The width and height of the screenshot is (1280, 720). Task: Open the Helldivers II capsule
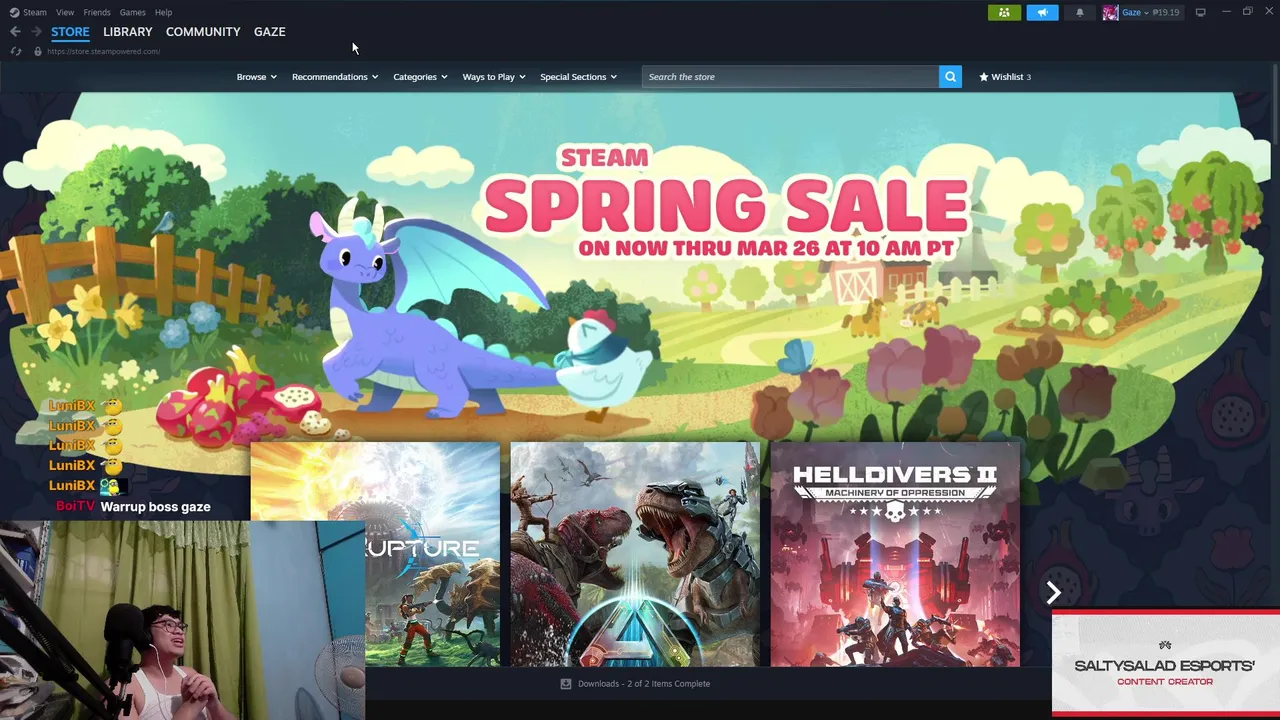(895, 554)
